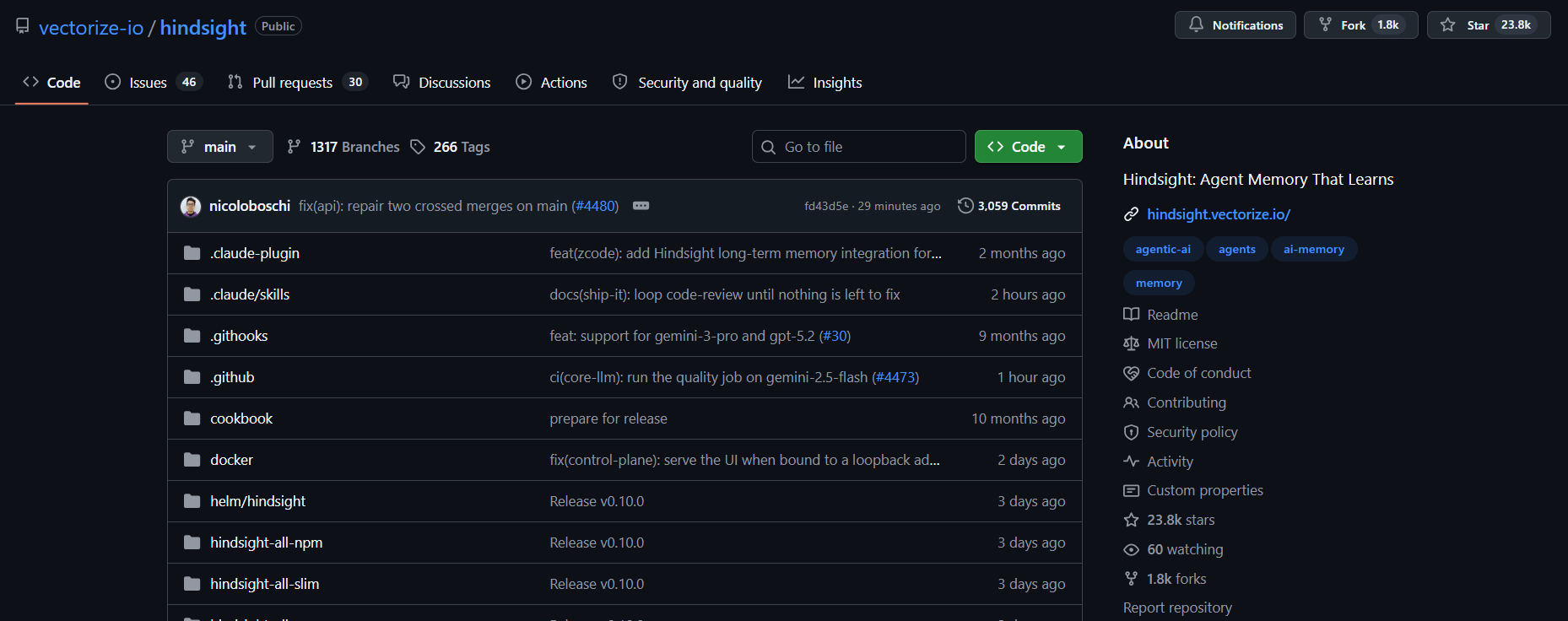The height and width of the screenshot is (621, 1568).
Task: Click Report repository link
Action: click(x=1177, y=607)
